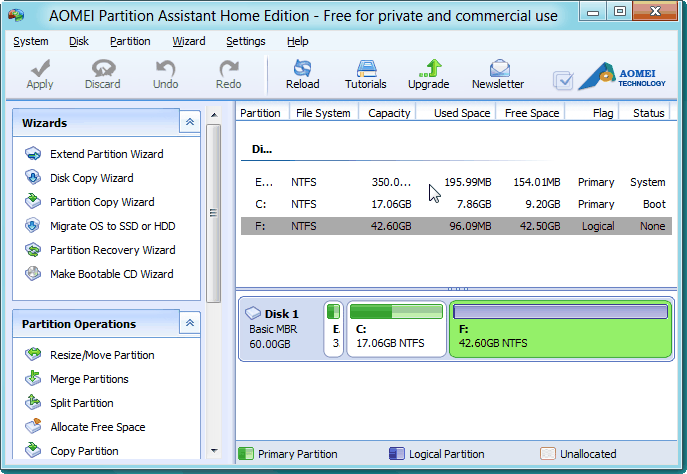This screenshot has width=687, height=474.
Task: Sort by File System column header
Action: tap(323, 113)
